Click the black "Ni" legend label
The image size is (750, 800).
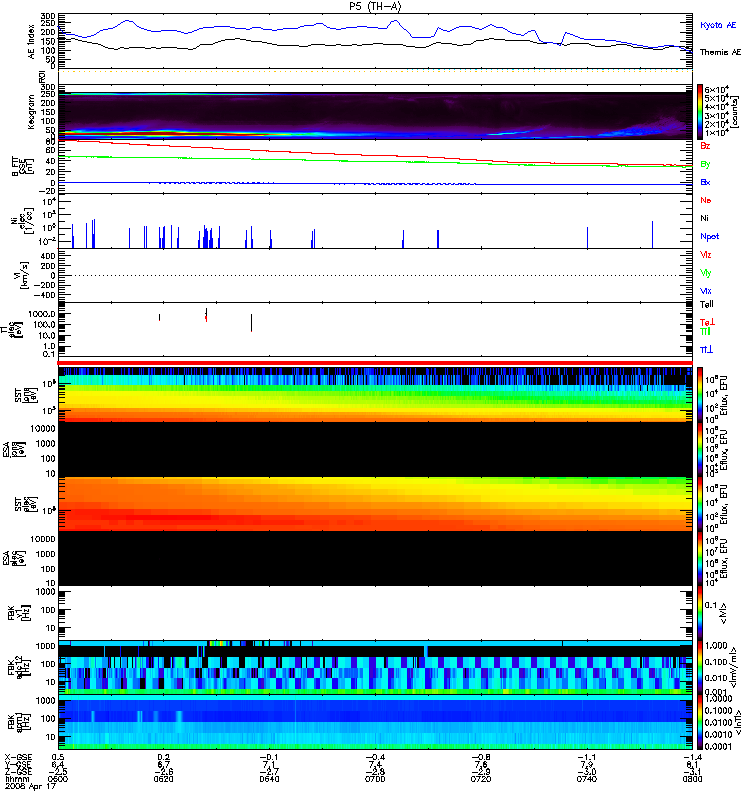pos(704,218)
